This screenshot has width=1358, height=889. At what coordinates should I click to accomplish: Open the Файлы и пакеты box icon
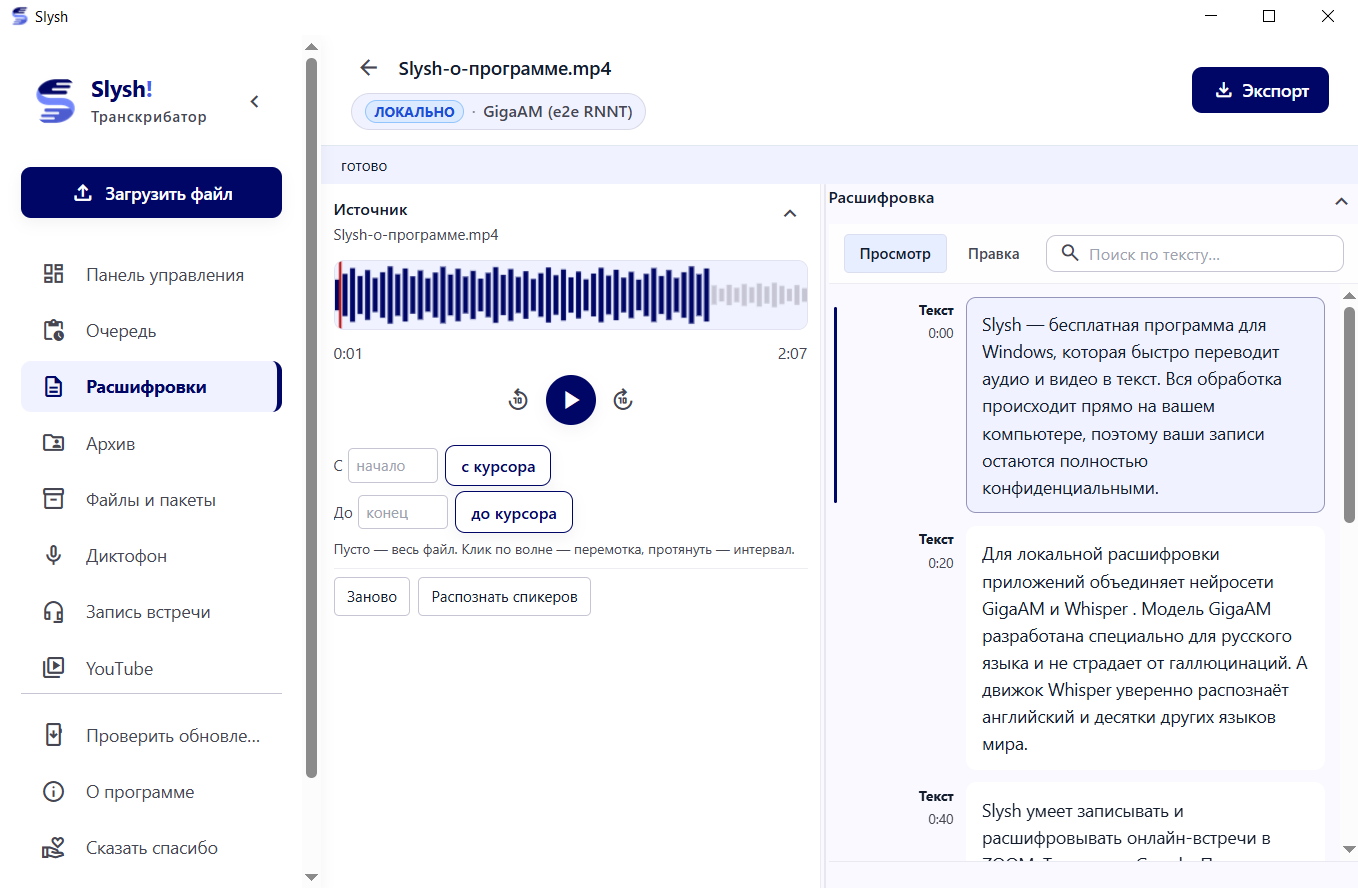click(x=53, y=499)
